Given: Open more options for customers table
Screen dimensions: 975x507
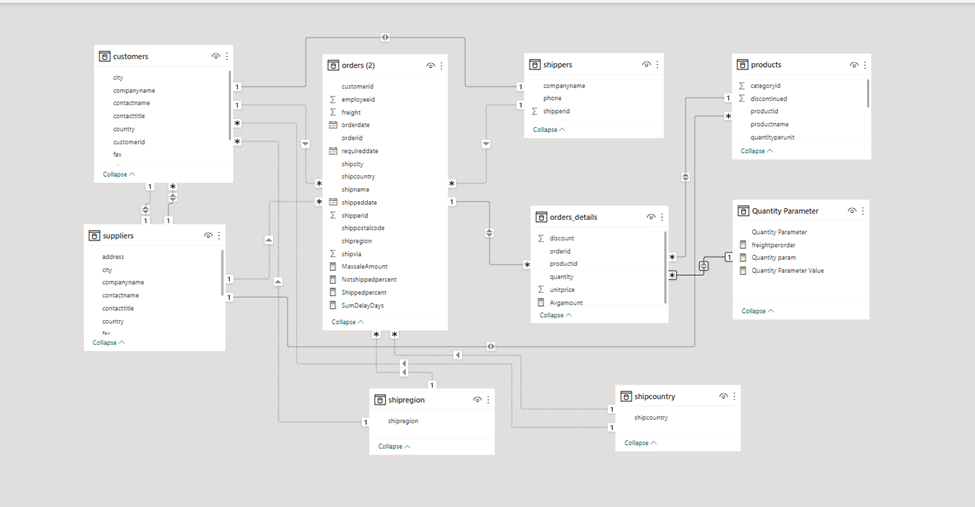Looking at the screenshot, I should click(227, 57).
